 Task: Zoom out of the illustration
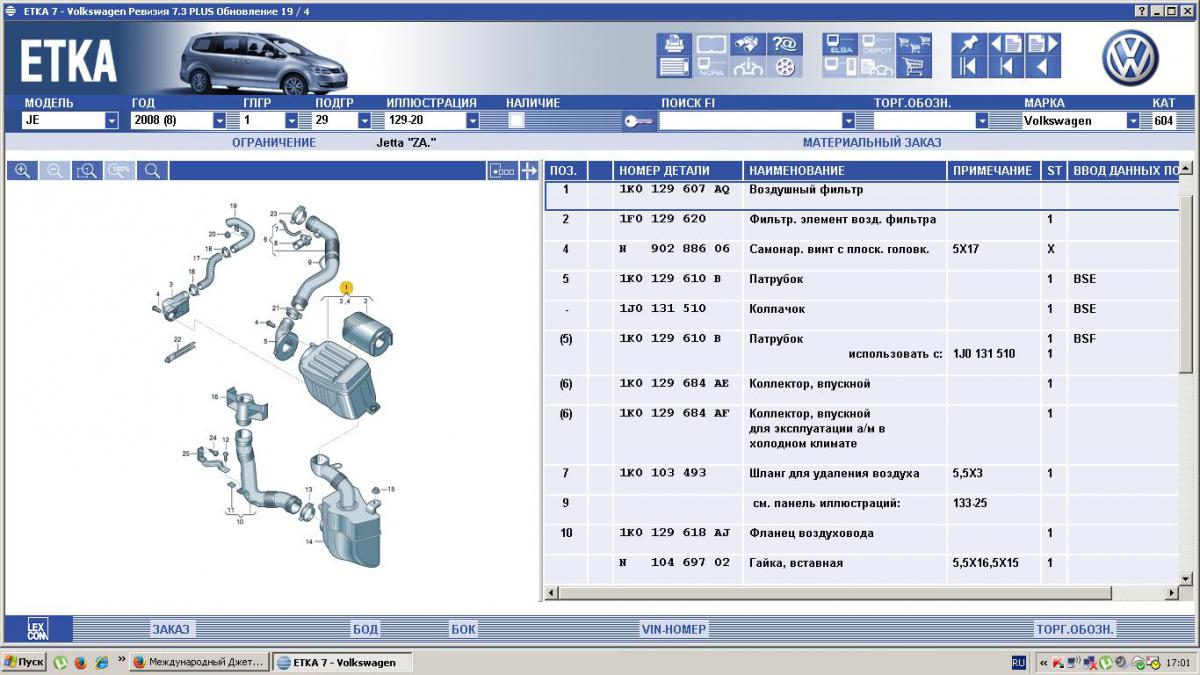point(55,171)
